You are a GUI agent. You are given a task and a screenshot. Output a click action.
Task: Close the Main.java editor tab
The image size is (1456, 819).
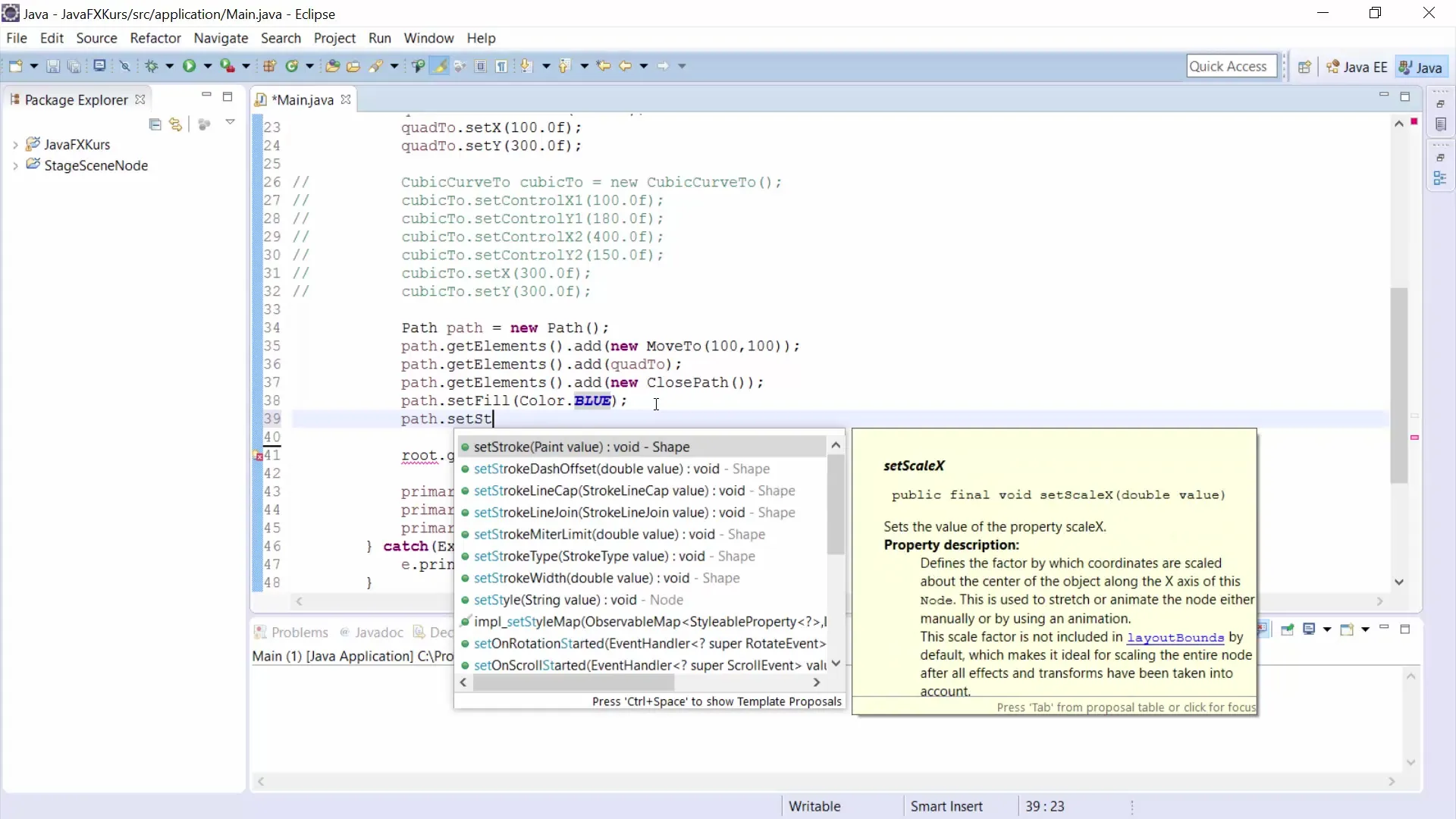point(346,99)
